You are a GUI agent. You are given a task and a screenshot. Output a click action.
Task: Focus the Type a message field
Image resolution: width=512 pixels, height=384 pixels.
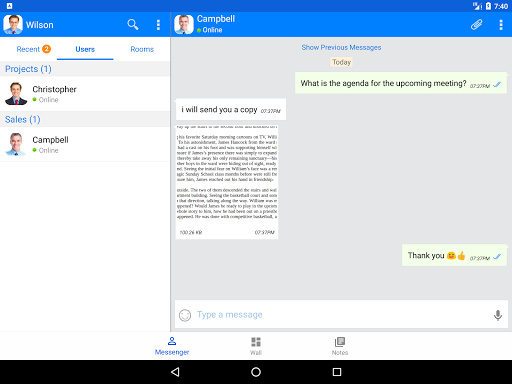341,315
